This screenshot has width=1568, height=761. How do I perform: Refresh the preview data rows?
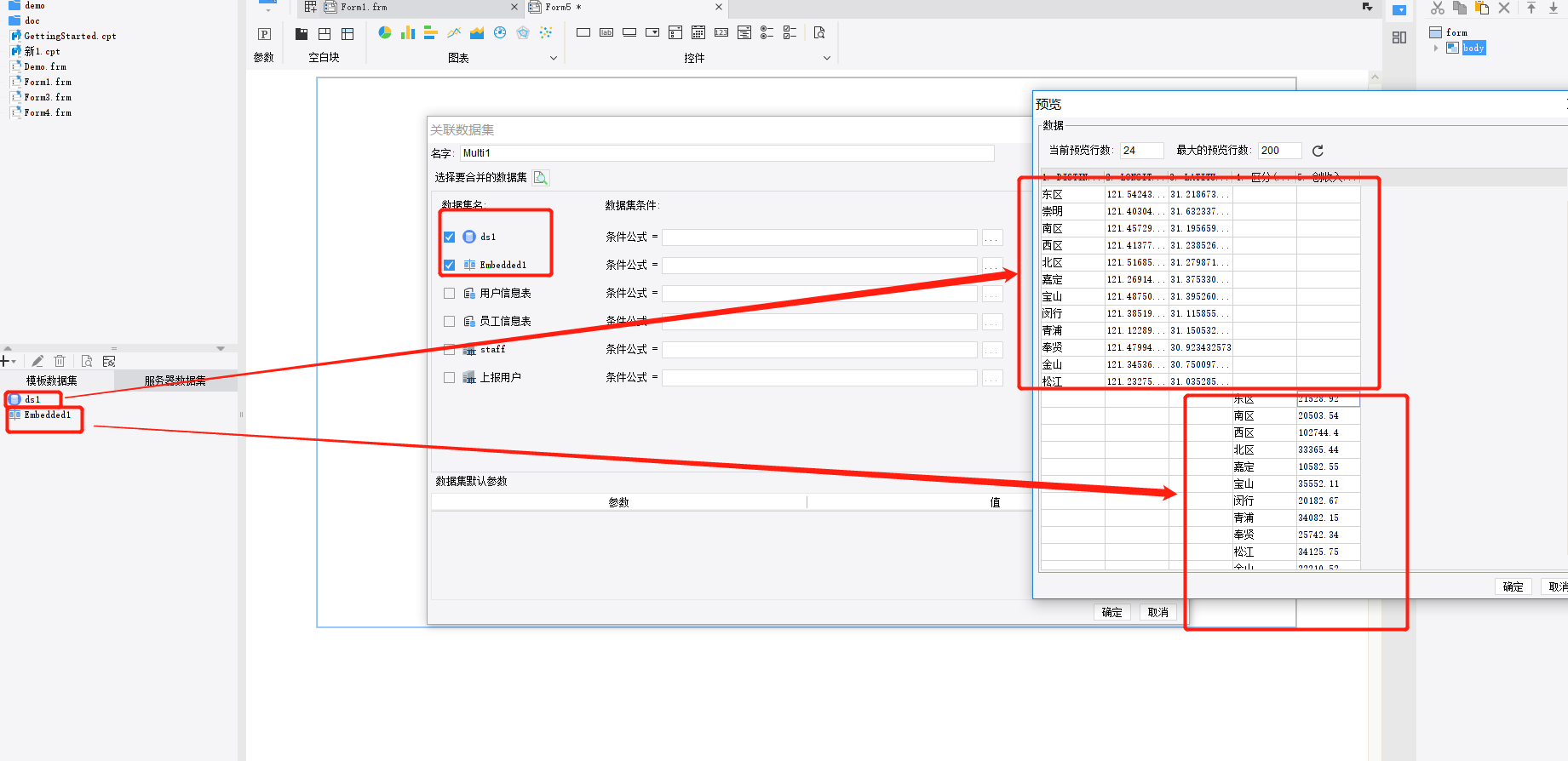coord(1318,151)
